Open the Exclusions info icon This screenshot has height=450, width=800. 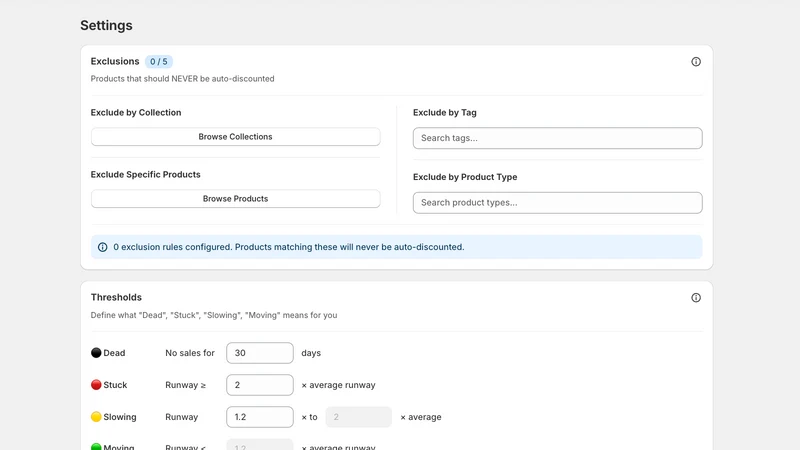[696, 62]
